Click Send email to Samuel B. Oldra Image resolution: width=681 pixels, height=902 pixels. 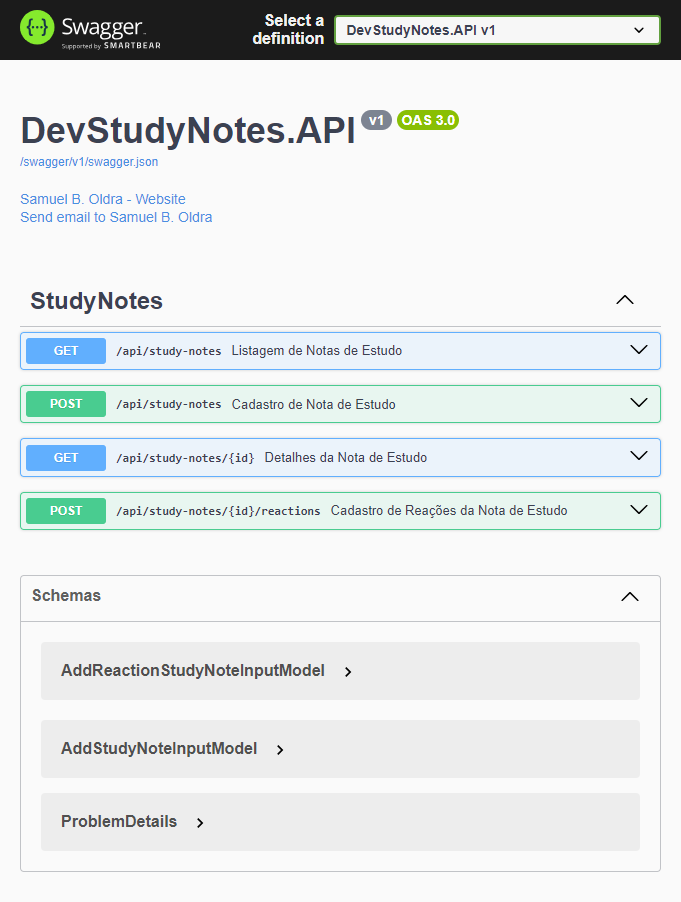116,217
